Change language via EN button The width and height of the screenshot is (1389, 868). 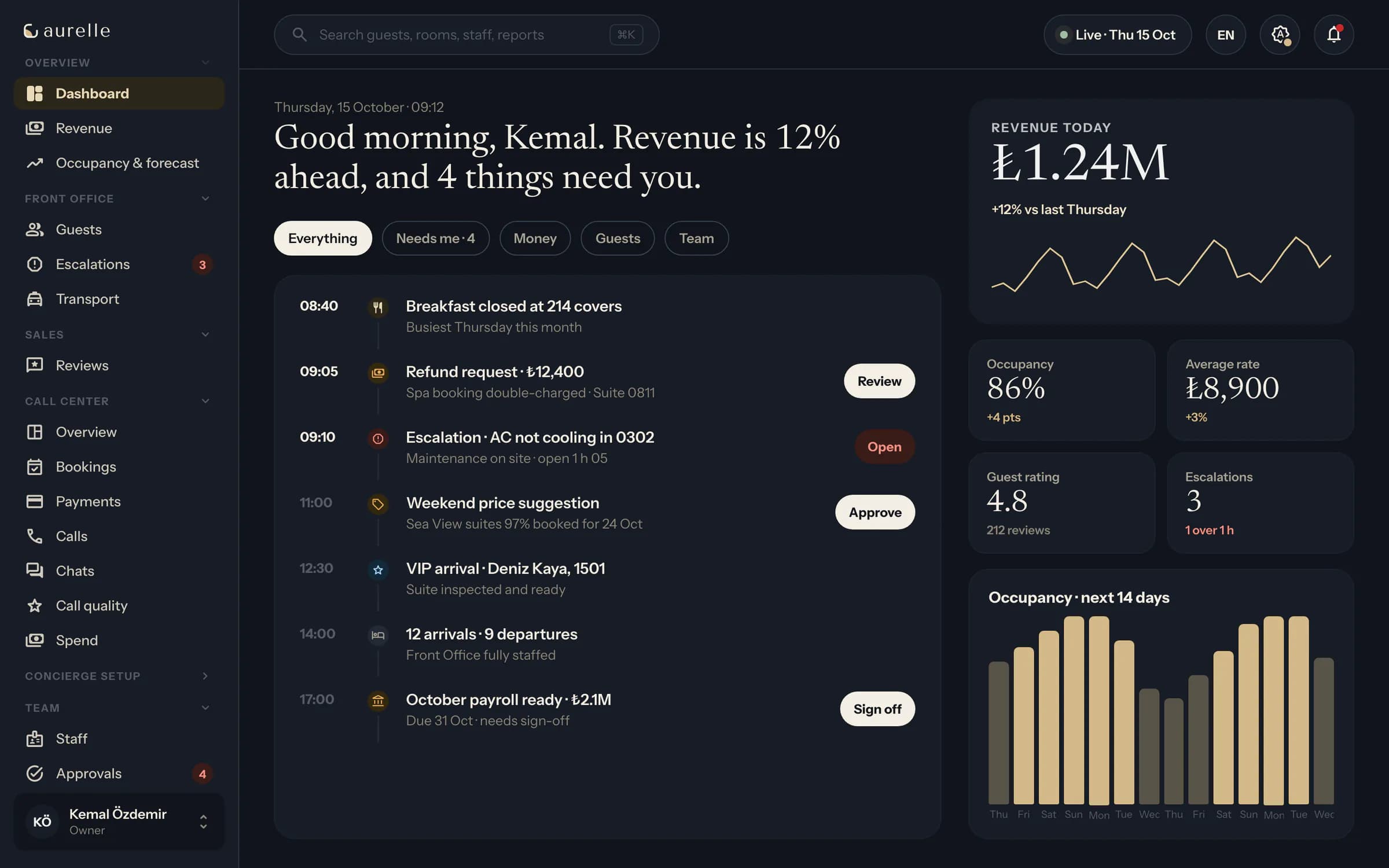pyautogui.click(x=1225, y=35)
